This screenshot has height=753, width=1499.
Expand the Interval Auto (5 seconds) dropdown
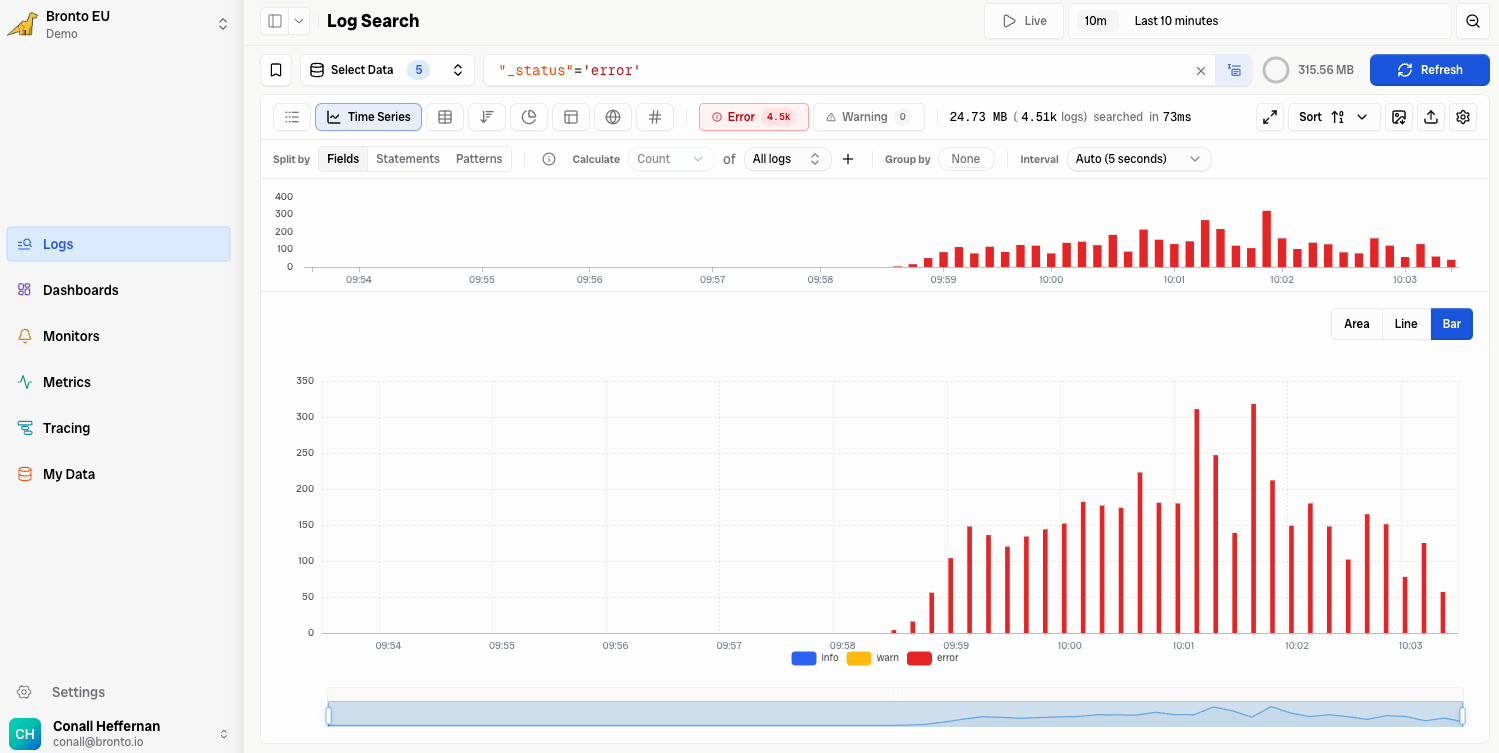(x=1139, y=159)
